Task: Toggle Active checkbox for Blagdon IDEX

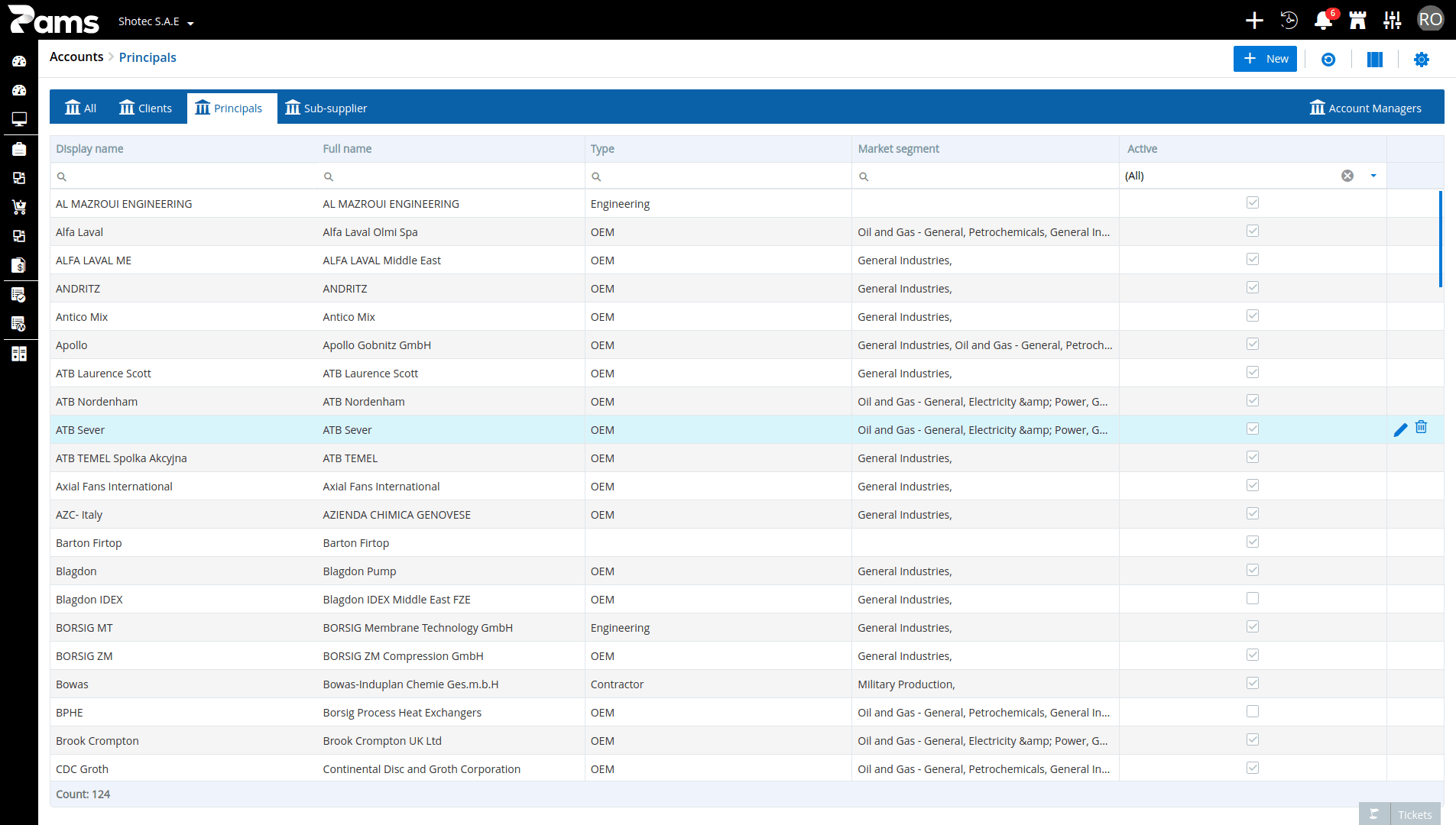Action: [x=1253, y=598]
